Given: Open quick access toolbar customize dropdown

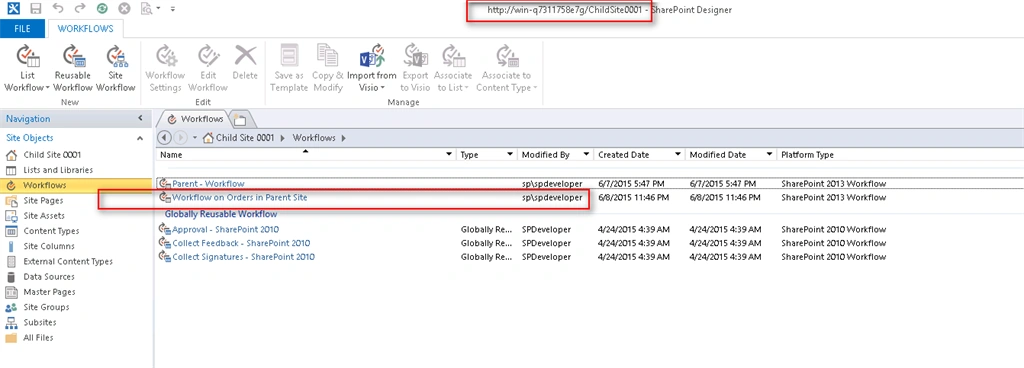Looking at the screenshot, I should click(x=172, y=9).
